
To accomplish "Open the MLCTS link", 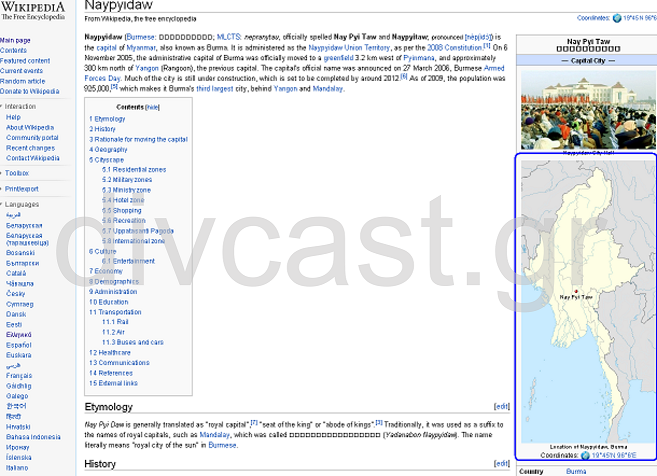I will pyautogui.click(x=229, y=37).
